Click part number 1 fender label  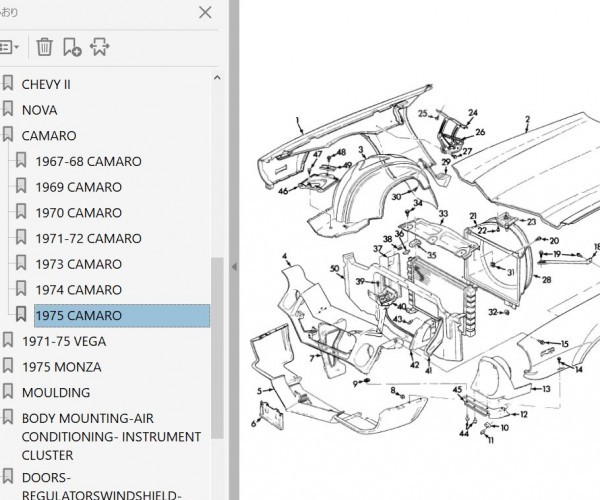[x=298, y=121]
